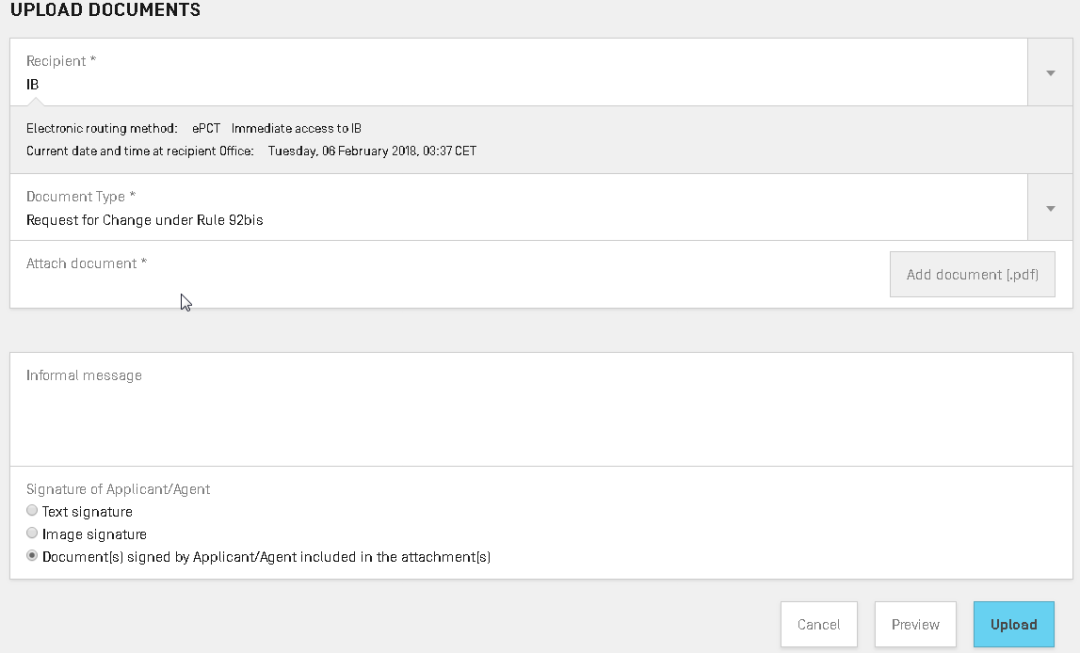Screen dimensions: 1080x653
Task: Focus the Informal message text area
Action: coord(541,410)
